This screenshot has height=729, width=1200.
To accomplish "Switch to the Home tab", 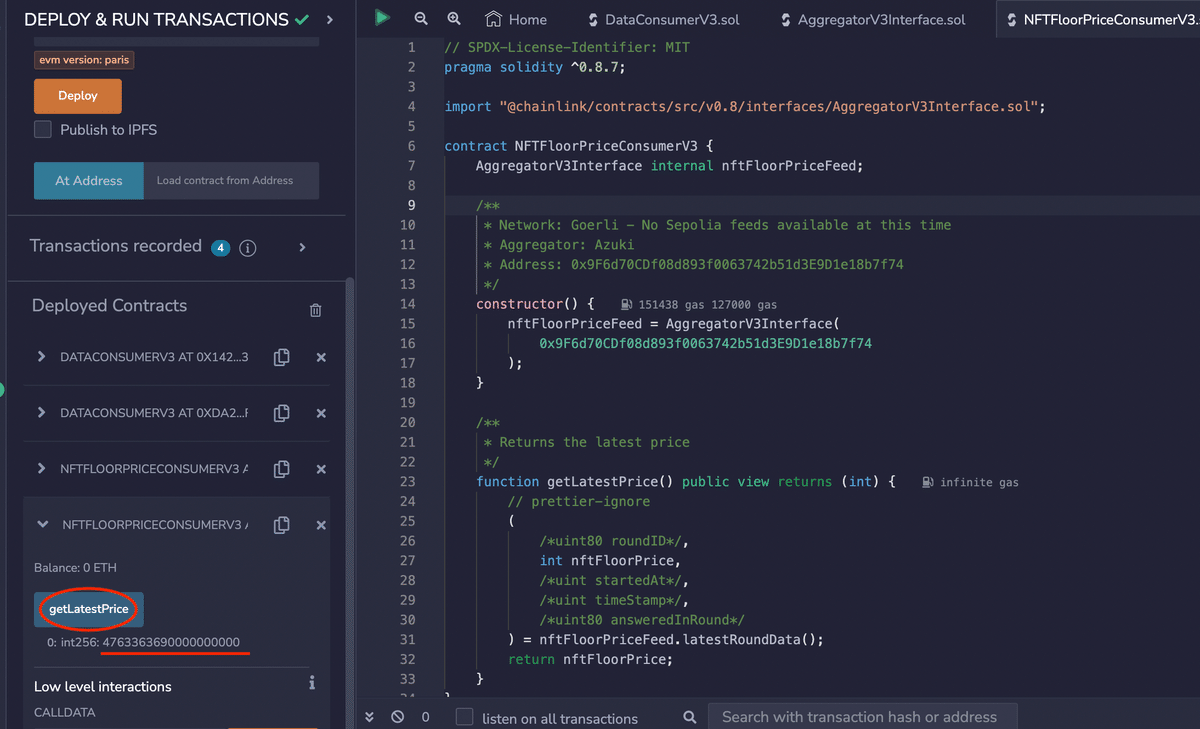I will 517,19.
